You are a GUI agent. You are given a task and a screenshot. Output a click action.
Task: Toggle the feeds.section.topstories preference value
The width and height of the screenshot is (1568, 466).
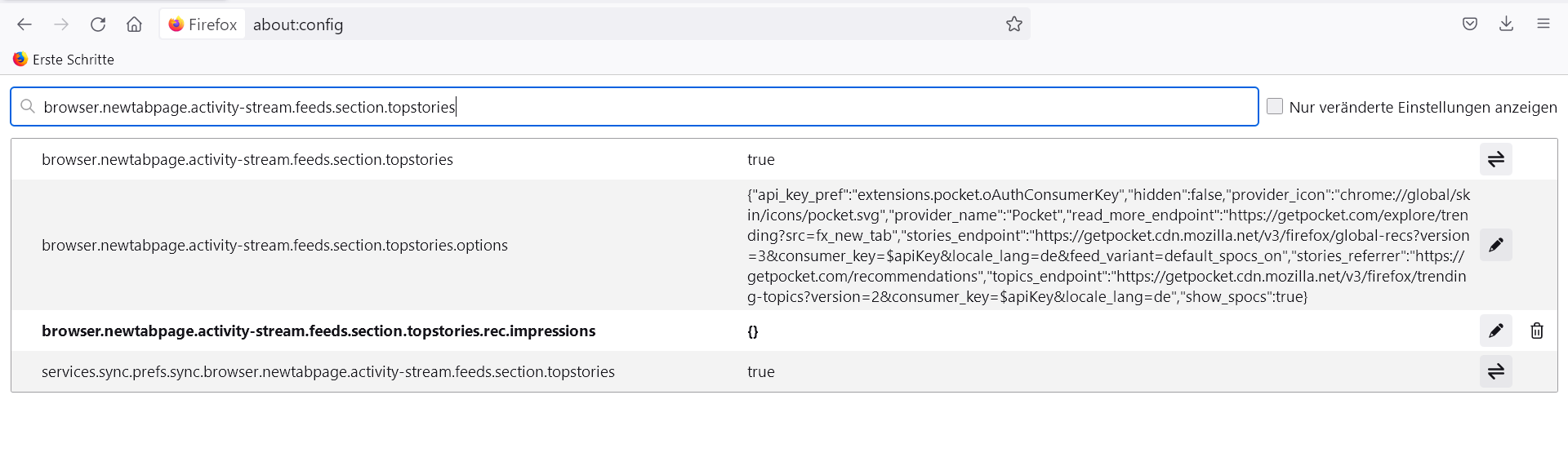tap(1495, 159)
